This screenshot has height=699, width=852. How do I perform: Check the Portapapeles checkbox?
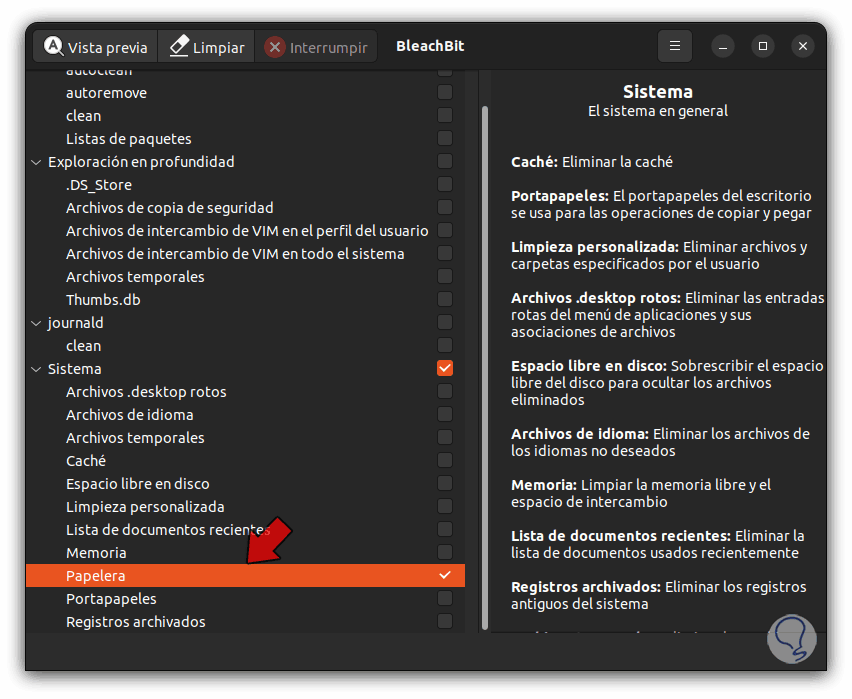pos(445,598)
